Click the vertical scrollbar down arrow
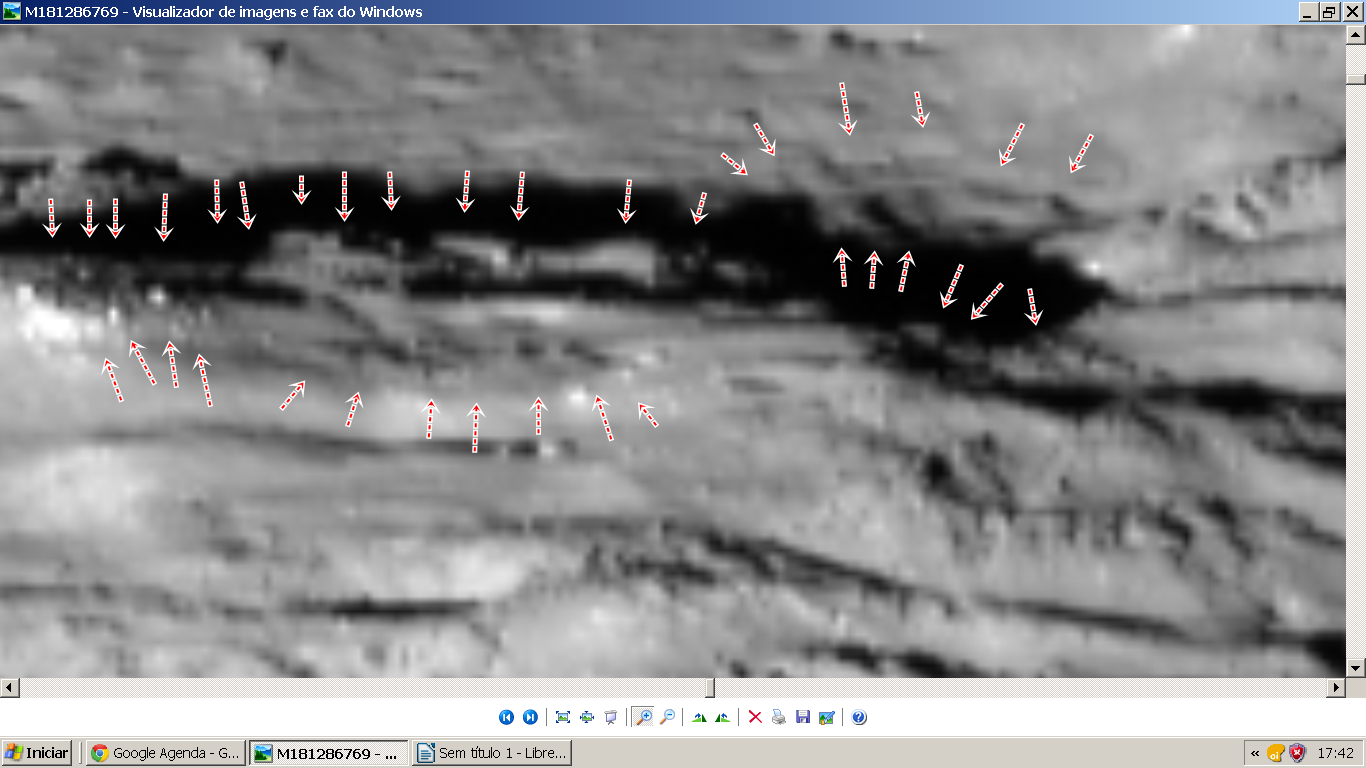The image size is (1366, 768). (x=1356, y=667)
